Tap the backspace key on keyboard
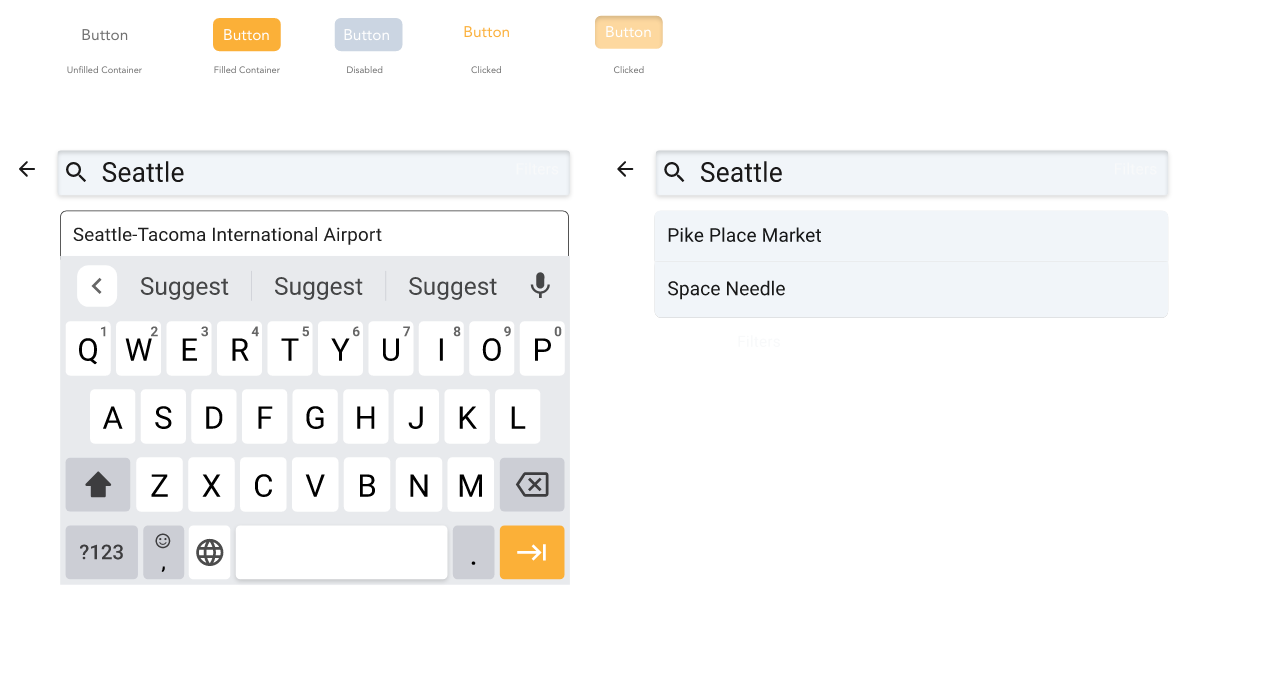This screenshot has width=1264, height=696. [532, 485]
